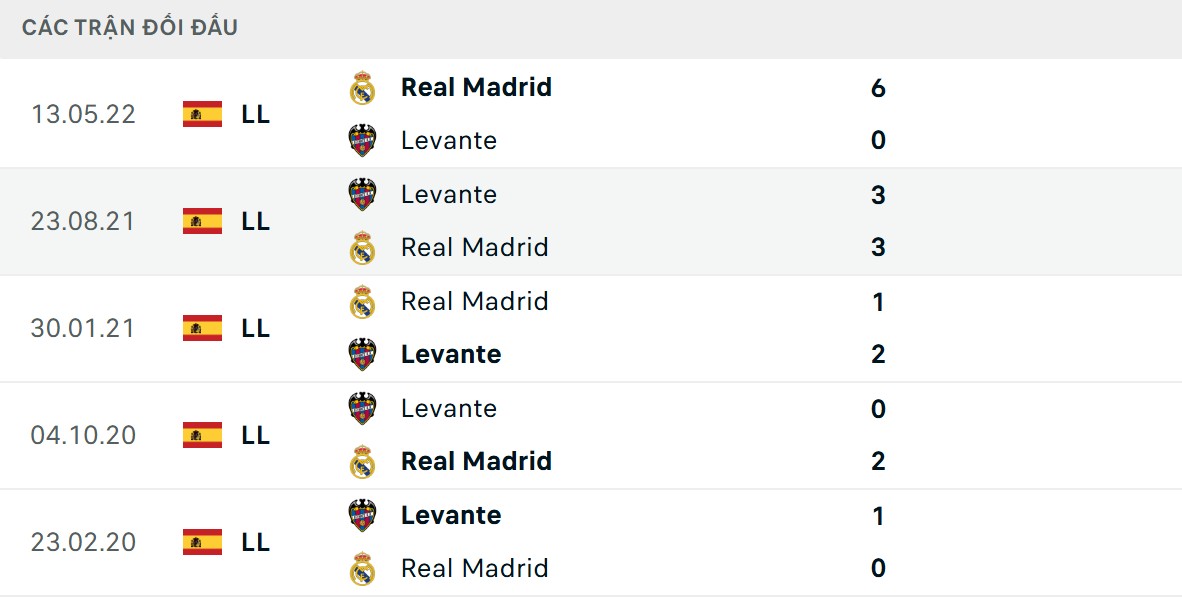1182x598 pixels.
Task: Click Real Madrid crest in 23.08.21 match
Action: 362,247
